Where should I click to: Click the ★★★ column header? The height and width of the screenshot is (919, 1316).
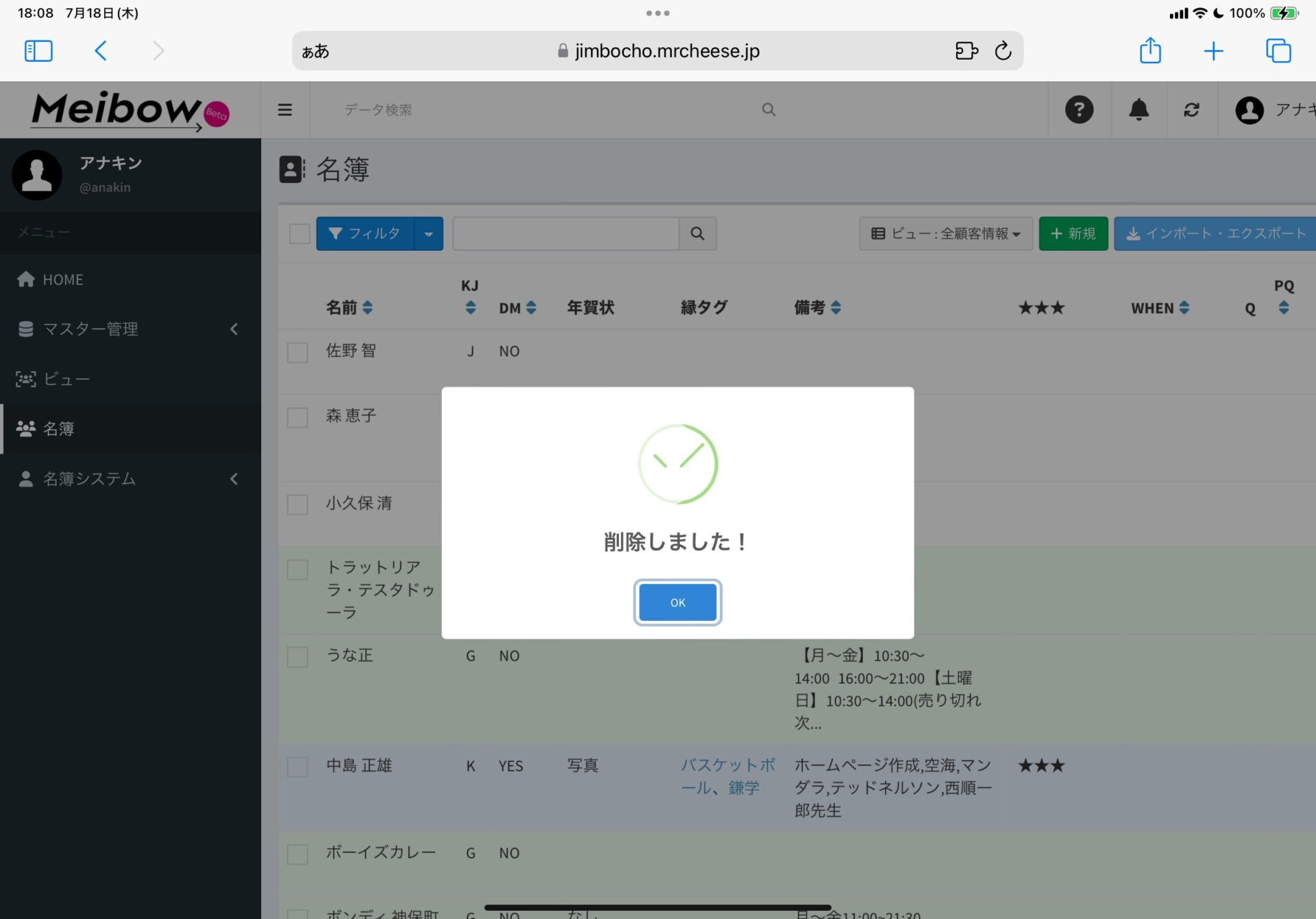pos(1041,308)
